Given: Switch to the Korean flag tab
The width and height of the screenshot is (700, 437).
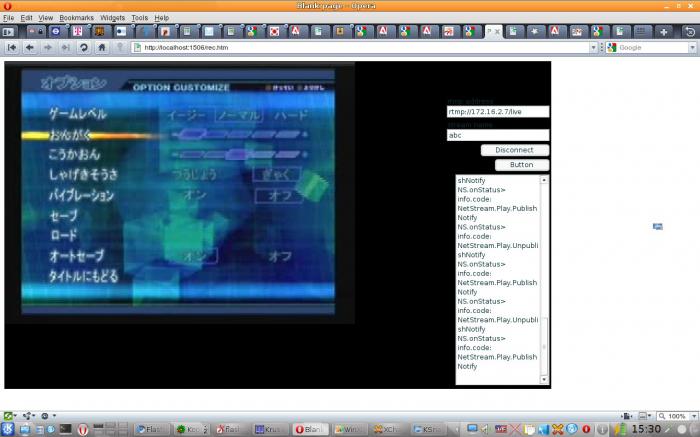Looking at the screenshot, I should [x=274, y=32].
